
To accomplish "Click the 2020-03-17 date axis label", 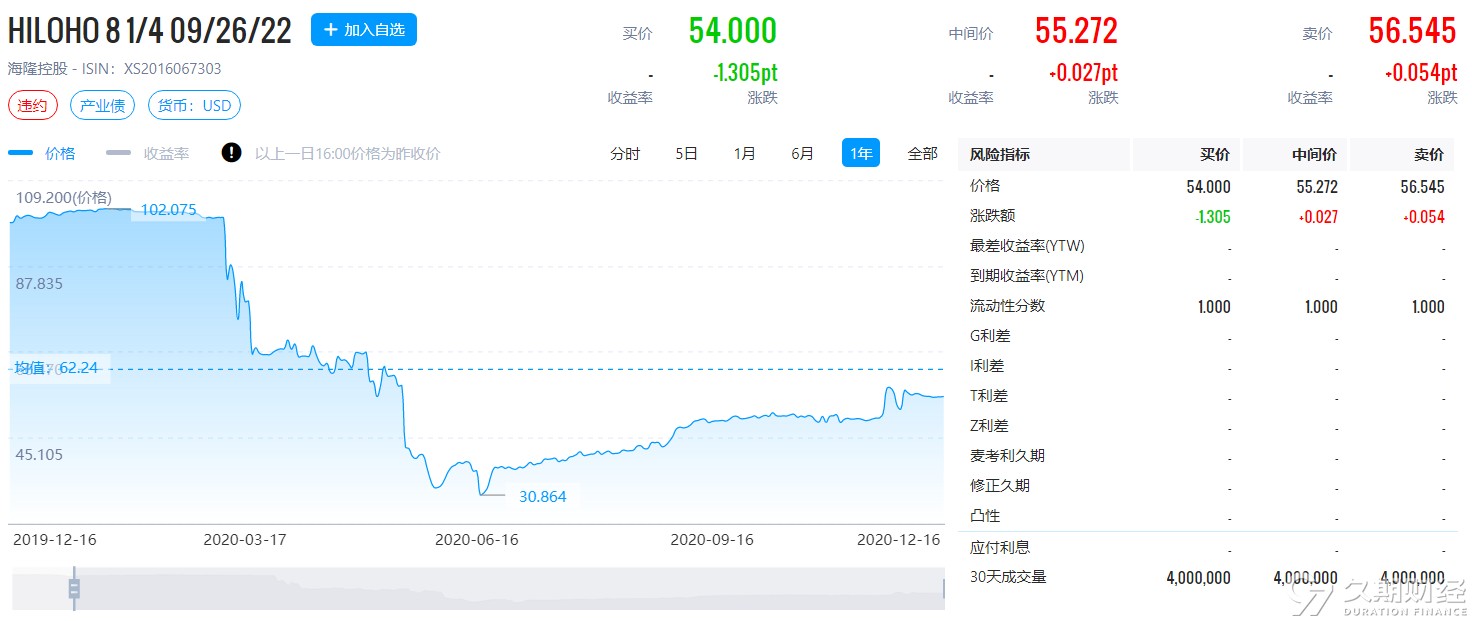I will coord(245,539).
